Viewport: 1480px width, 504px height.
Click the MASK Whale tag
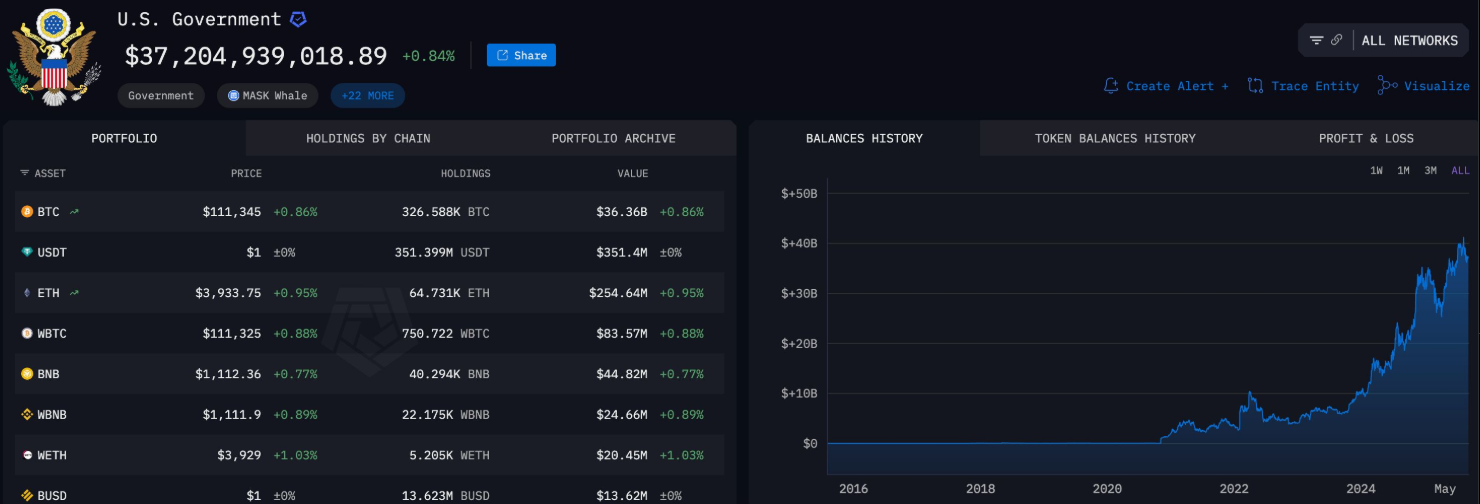click(x=268, y=96)
